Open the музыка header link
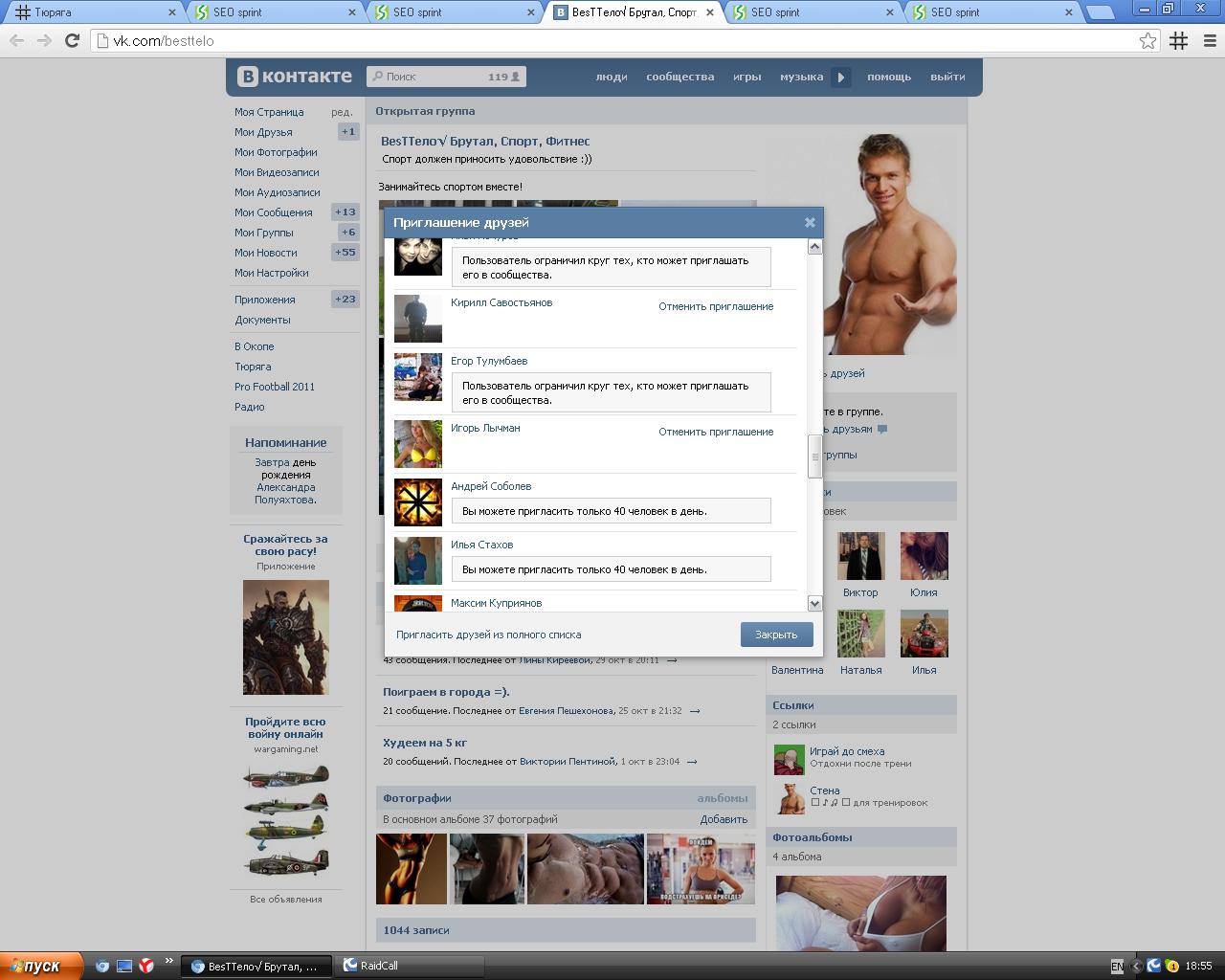The image size is (1225, 980). pyautogui.click(x=801, y=77)
